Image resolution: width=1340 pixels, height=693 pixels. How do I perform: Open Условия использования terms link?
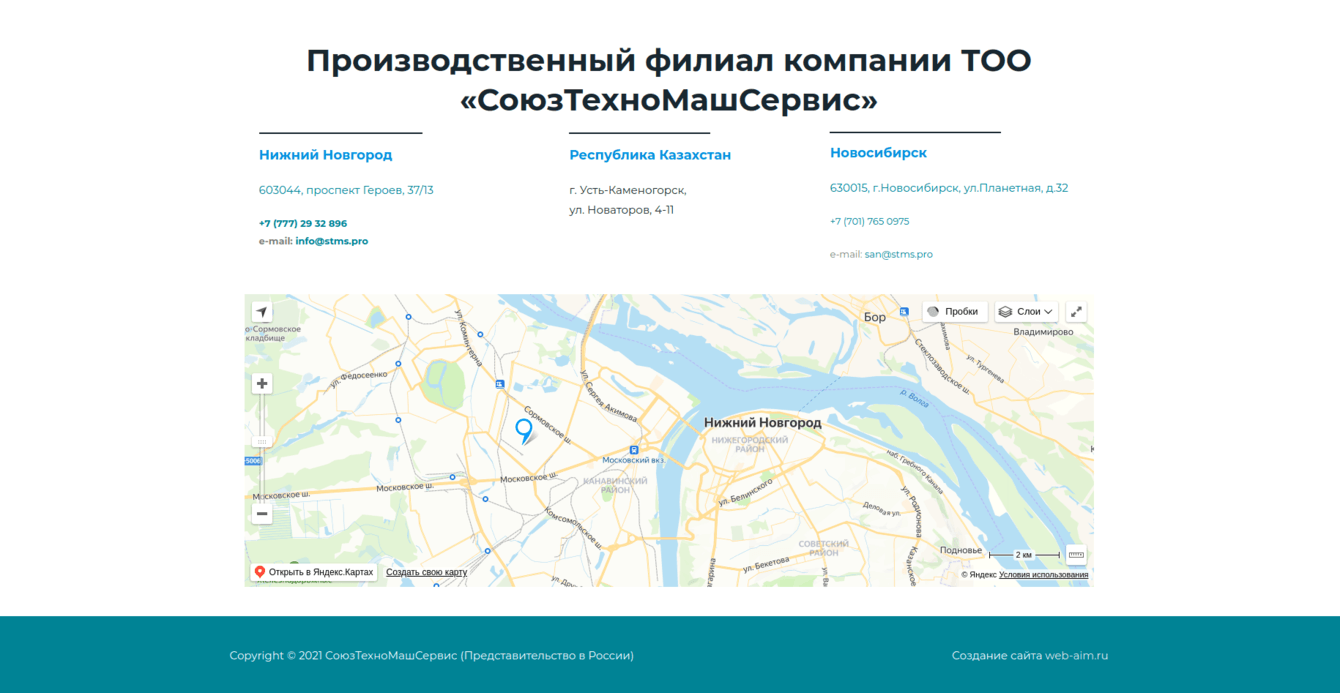point(1043,575)
